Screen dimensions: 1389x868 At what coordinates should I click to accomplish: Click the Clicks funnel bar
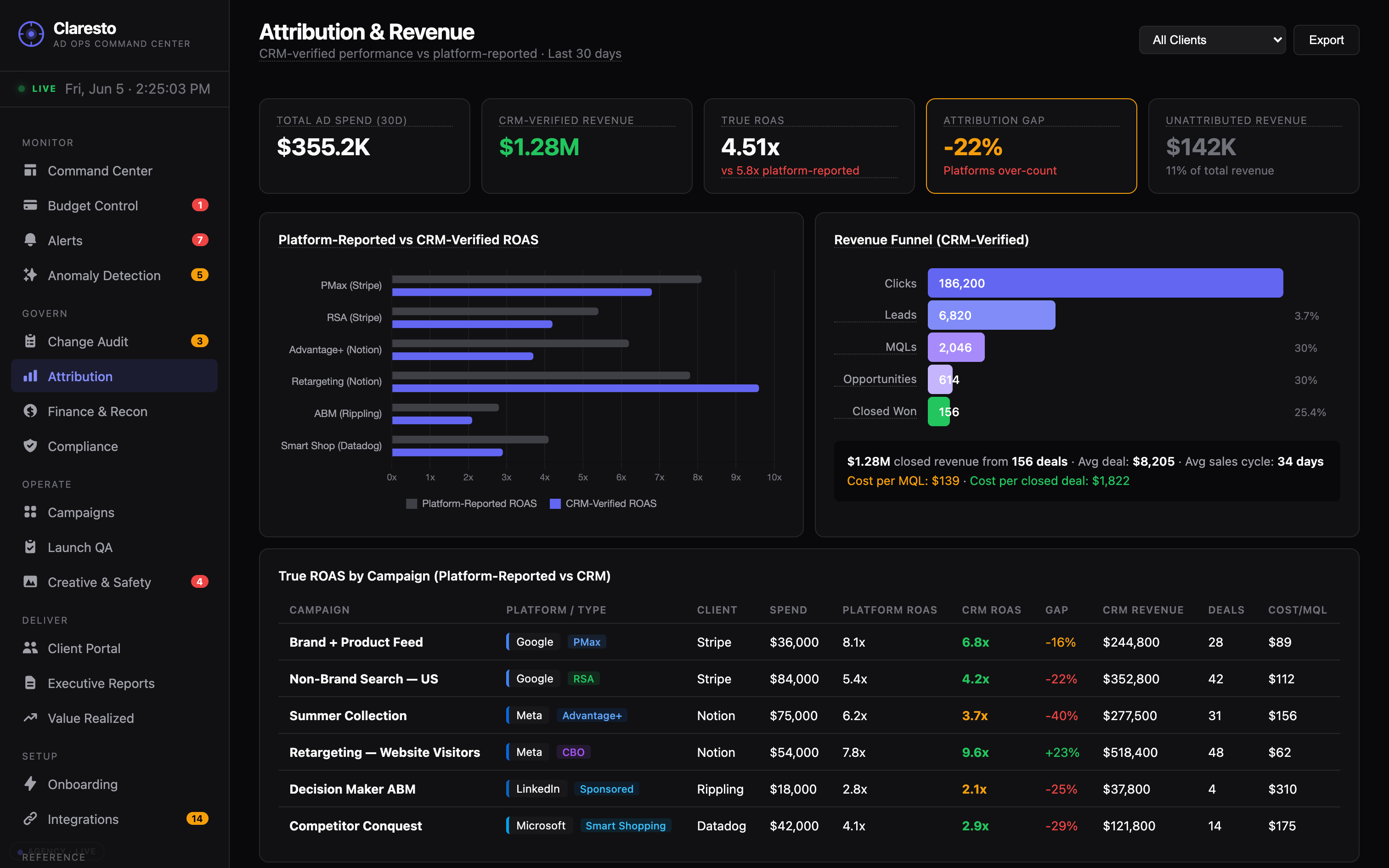pos(1105,283)
